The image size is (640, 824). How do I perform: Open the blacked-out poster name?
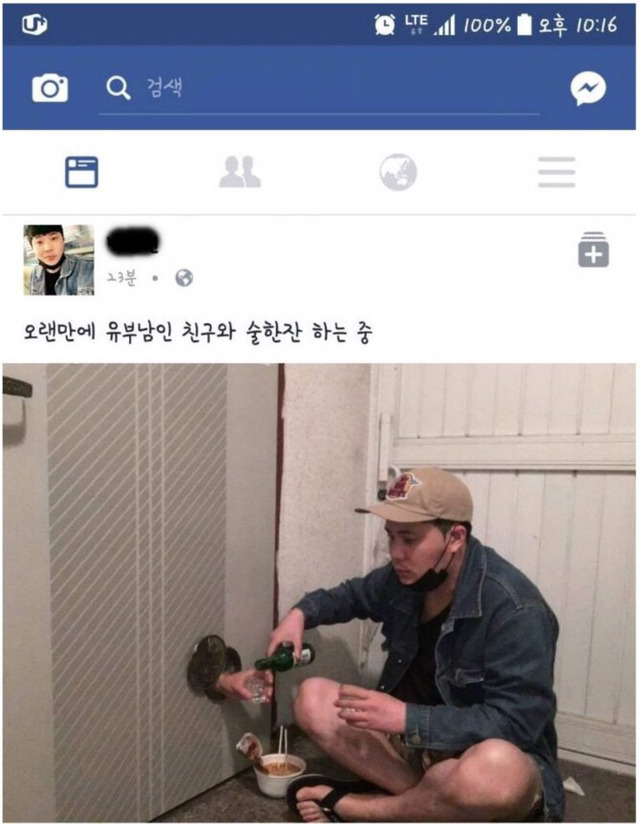(133, 242)
